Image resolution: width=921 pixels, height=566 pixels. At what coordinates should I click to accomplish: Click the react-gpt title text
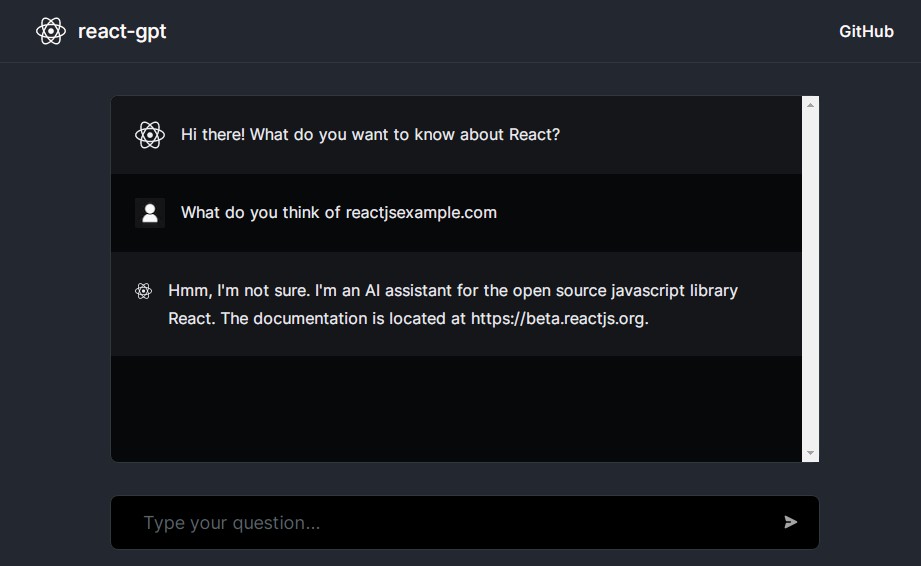tap(122, 31)
